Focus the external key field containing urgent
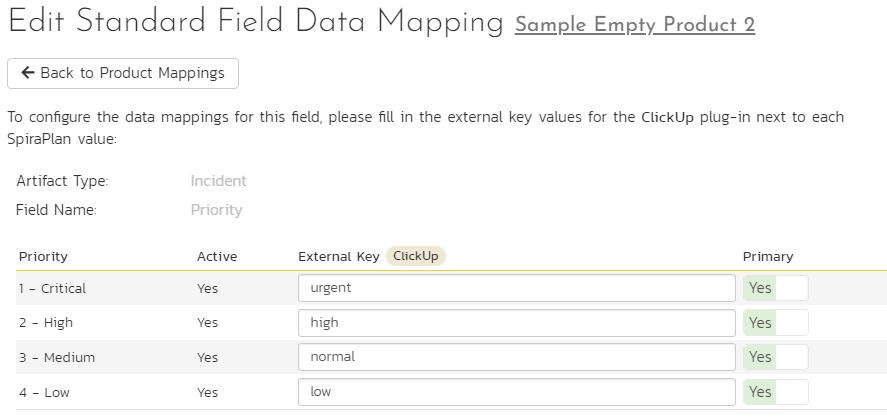Viewport: 887px width, 420px height. coord(516,288)
